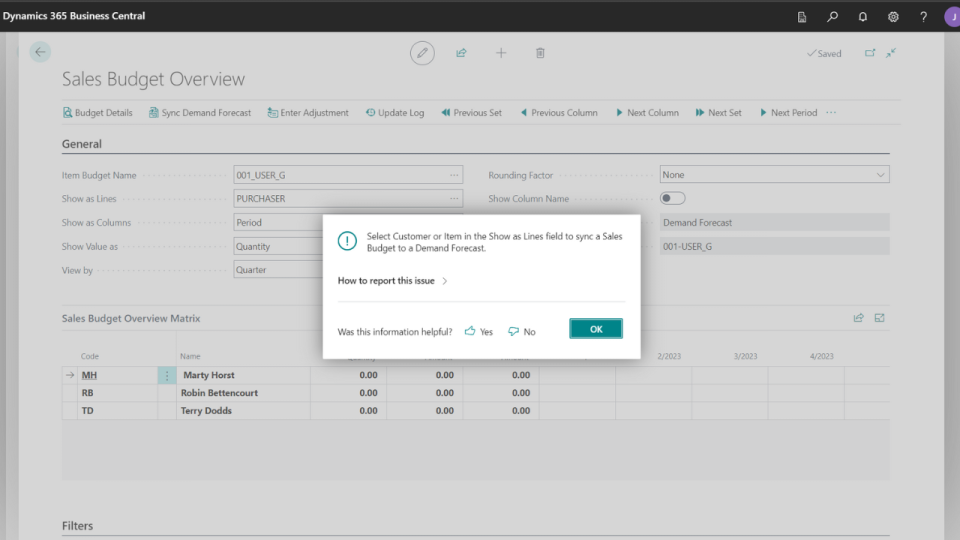Viewport: 960px width, 540px height.
Task: Click Sync Demand Forecast action
Action: [200, 113]
